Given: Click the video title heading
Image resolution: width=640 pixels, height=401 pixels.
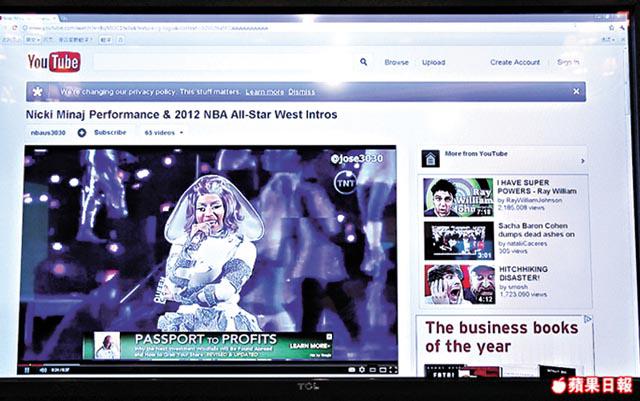Looking at the screenshot, I should coord(181,115).
